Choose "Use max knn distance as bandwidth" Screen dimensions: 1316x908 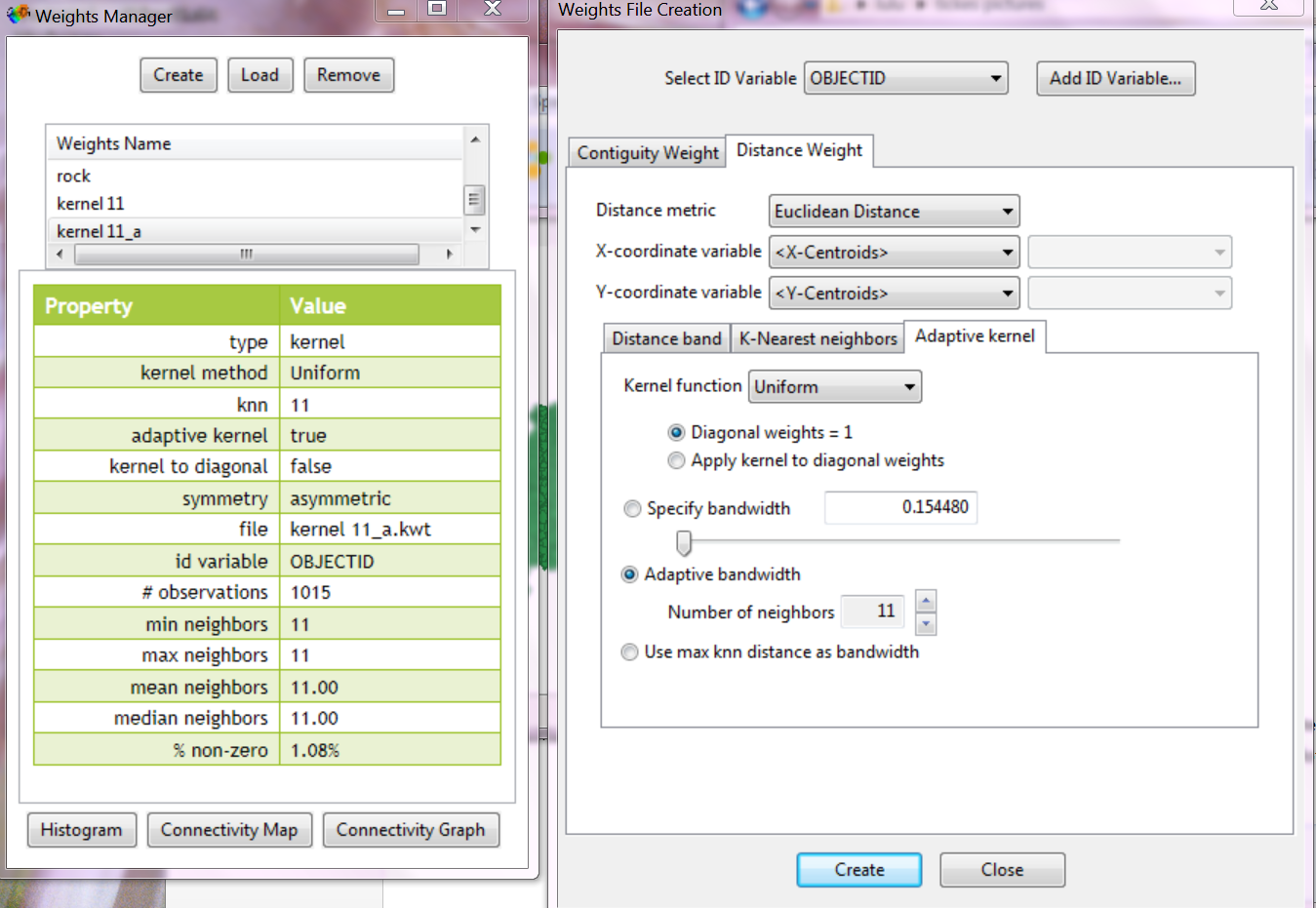click(629, 651)
